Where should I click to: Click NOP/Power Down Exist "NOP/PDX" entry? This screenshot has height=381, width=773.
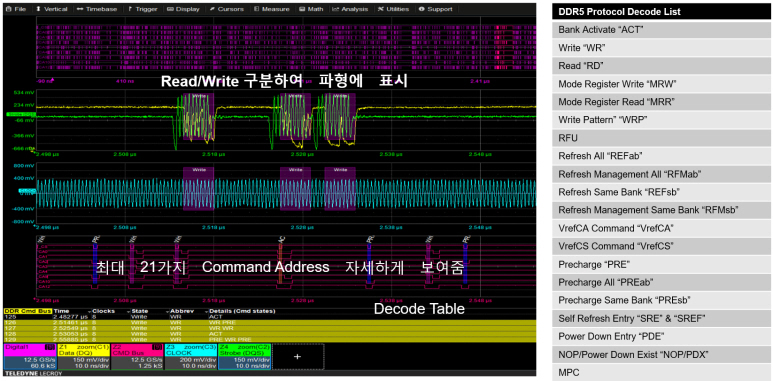pos(662,354)
